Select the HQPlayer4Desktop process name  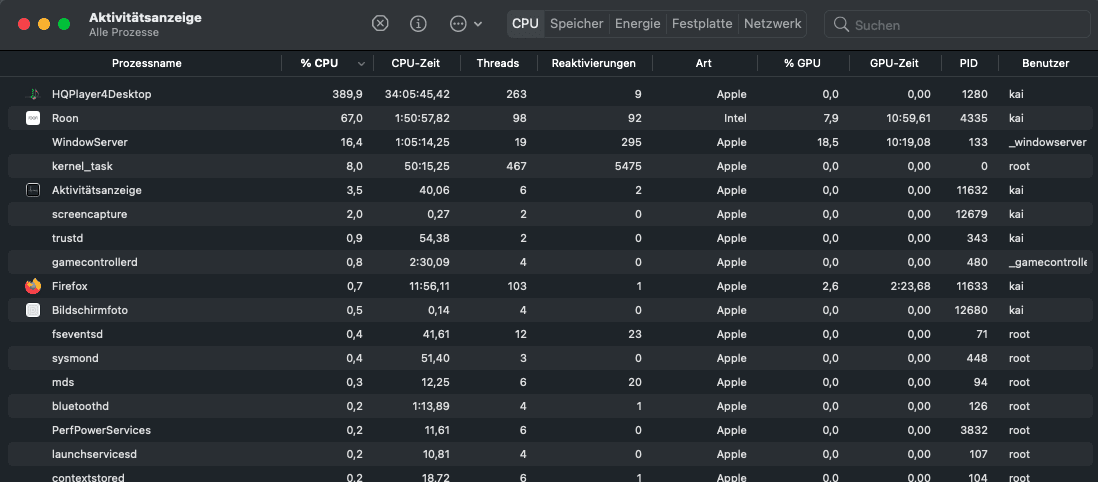click(x=102, y=94)
